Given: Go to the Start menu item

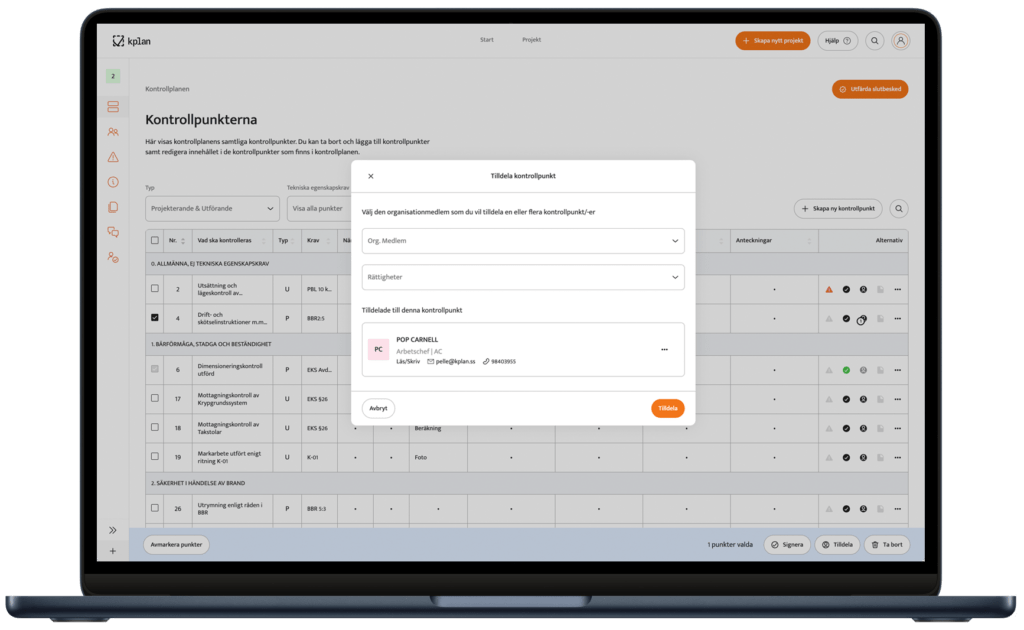Looking at the screenshot, I should [x=487, y=40].
